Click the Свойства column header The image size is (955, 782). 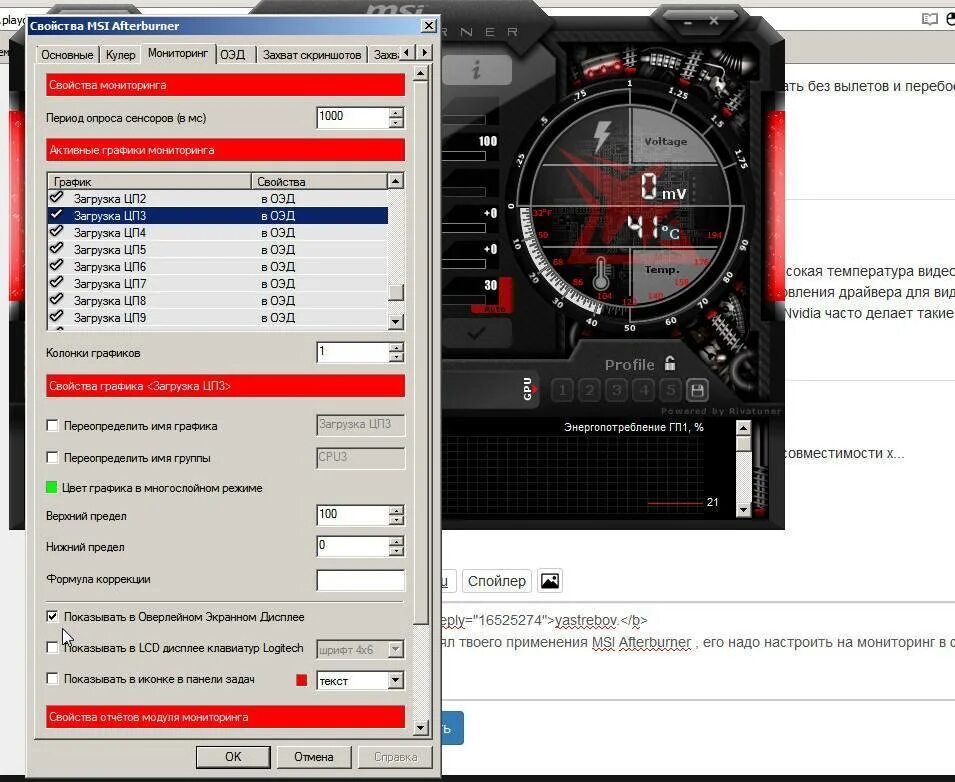coord(319,181)
